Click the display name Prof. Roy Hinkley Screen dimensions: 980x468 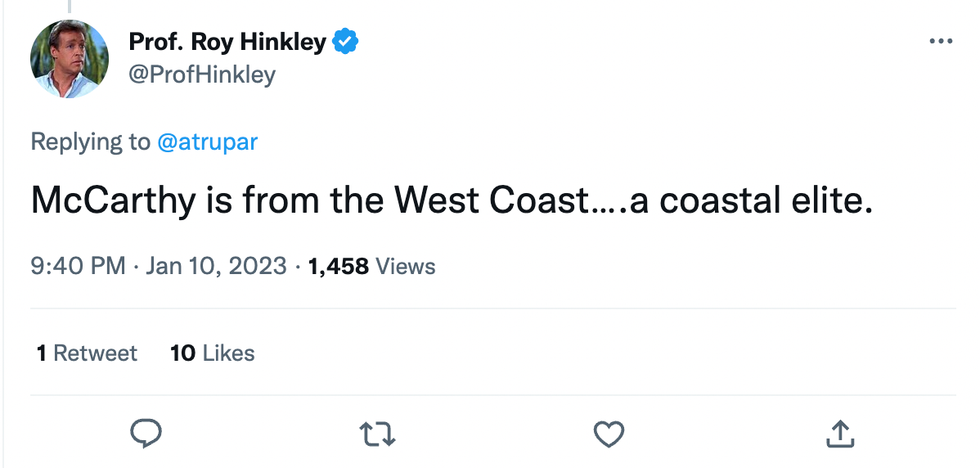(227, 42)
